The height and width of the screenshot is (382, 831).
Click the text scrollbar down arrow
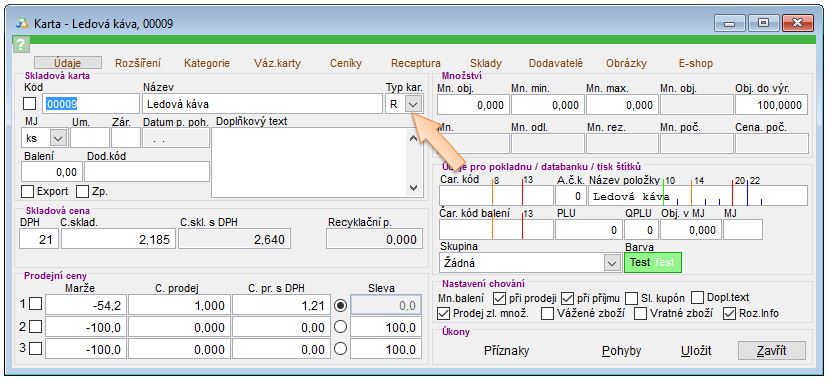point(414,188)
